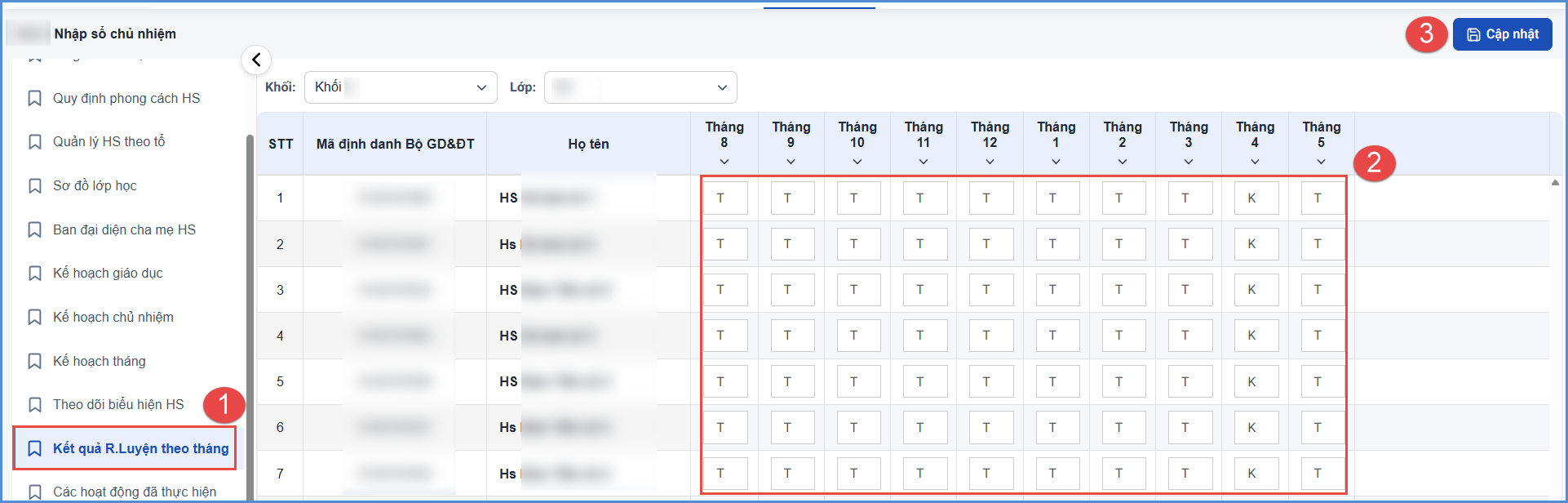Viewport: 1568px width, 503px height.
Task: Click bookmark icon beside Ban đại diện cha mẹ HS
Action: [35, 230]
